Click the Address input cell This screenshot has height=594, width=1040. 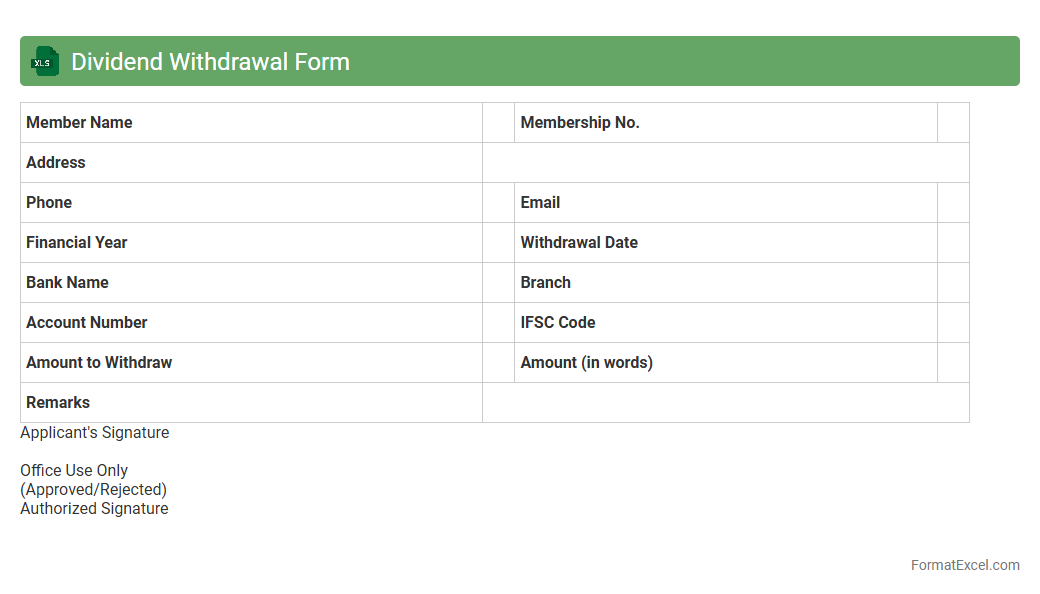click(725, 163)
